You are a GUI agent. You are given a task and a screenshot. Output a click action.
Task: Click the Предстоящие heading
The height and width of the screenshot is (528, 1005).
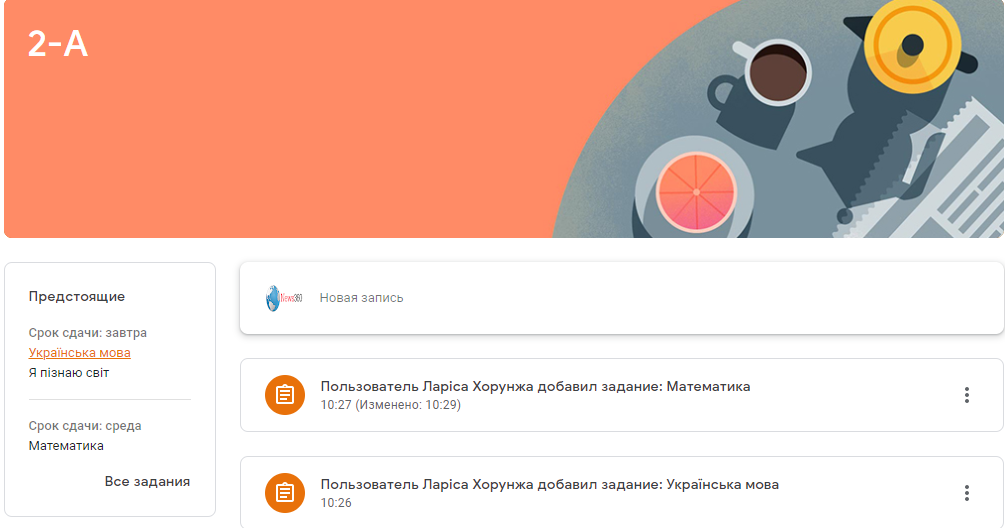pos(77,296)
